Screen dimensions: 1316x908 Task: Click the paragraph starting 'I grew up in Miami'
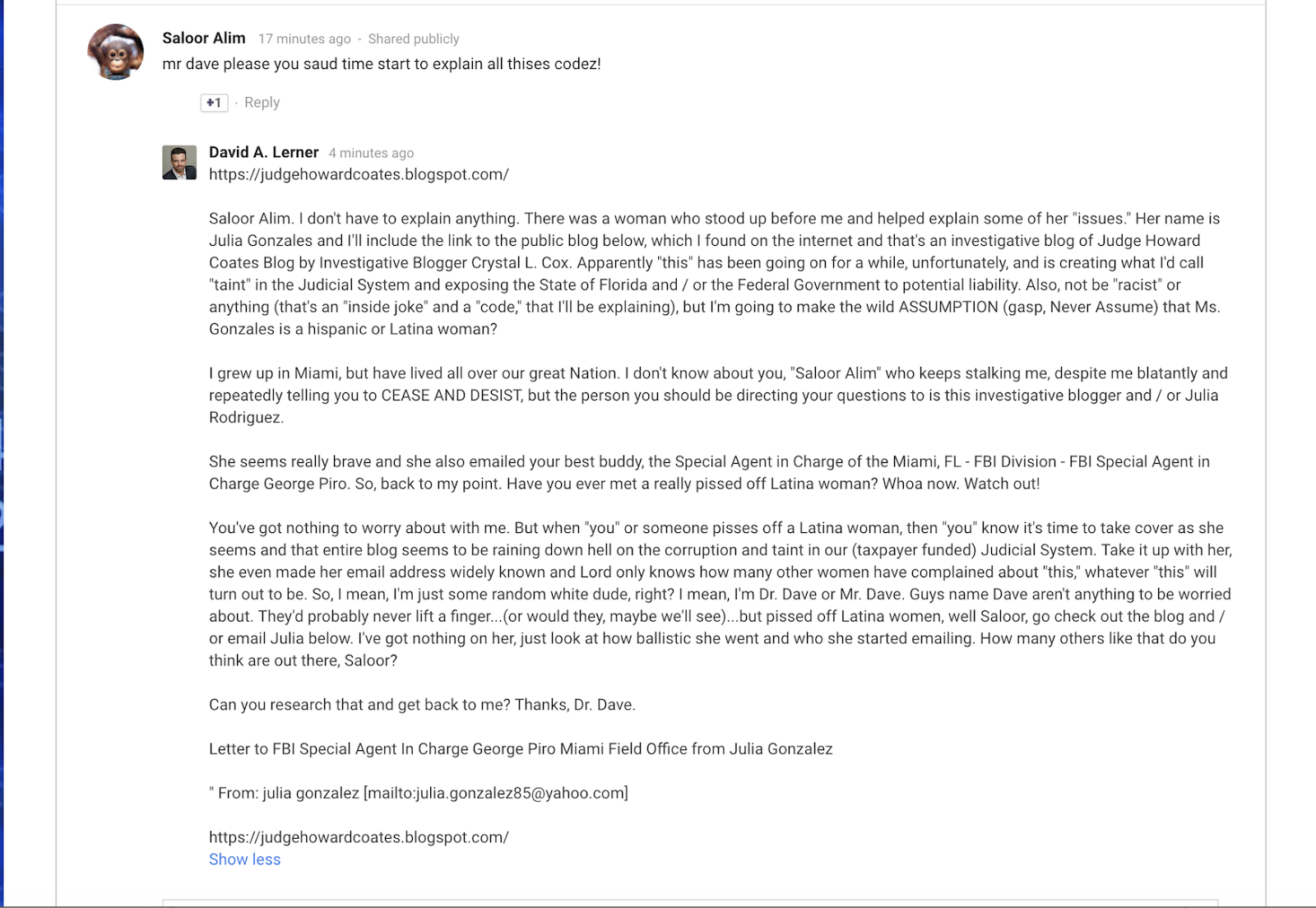718,396
